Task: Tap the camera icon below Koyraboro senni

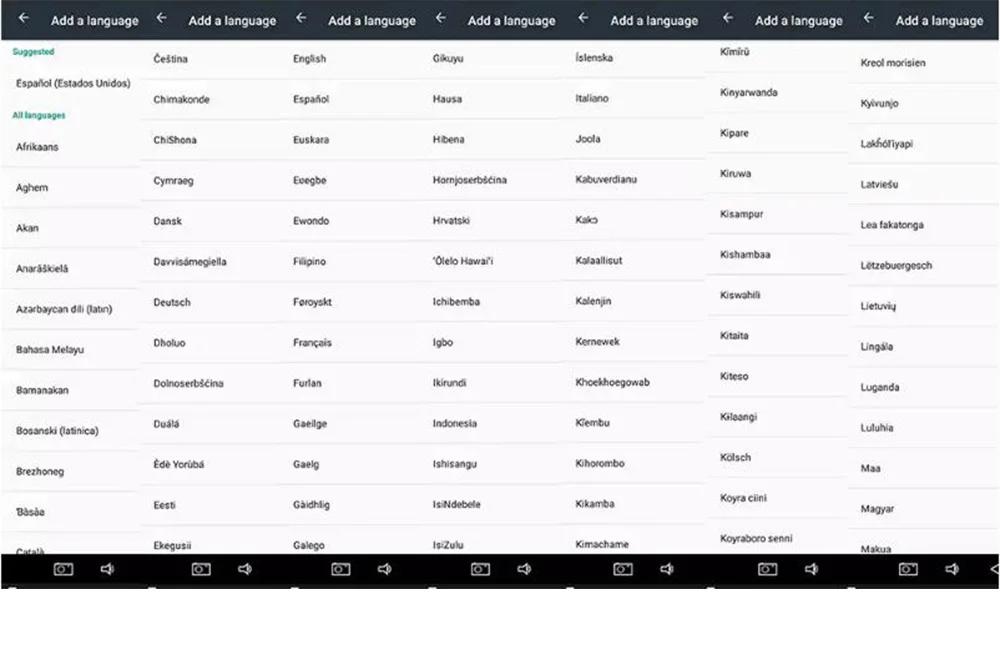Action: [x=767, y=569]
